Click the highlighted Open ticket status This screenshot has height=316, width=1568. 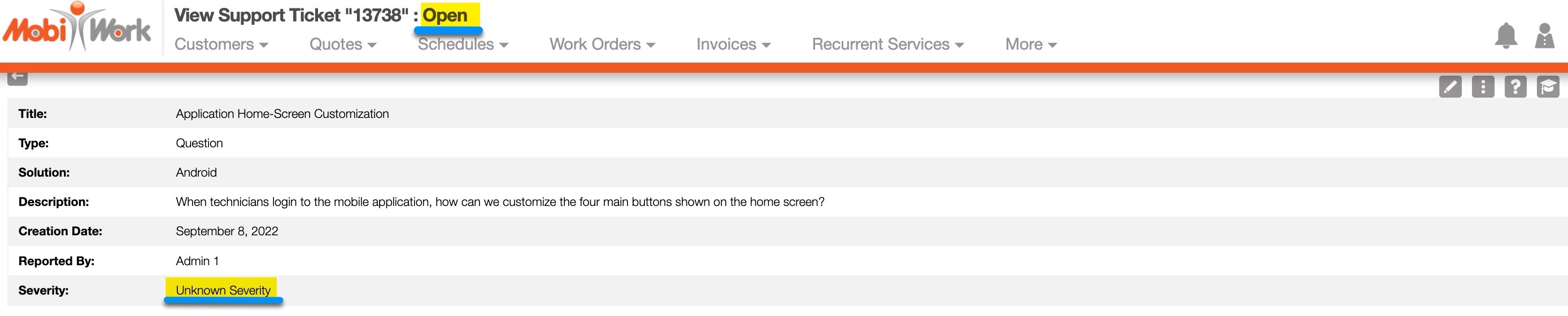pos(445,15)
